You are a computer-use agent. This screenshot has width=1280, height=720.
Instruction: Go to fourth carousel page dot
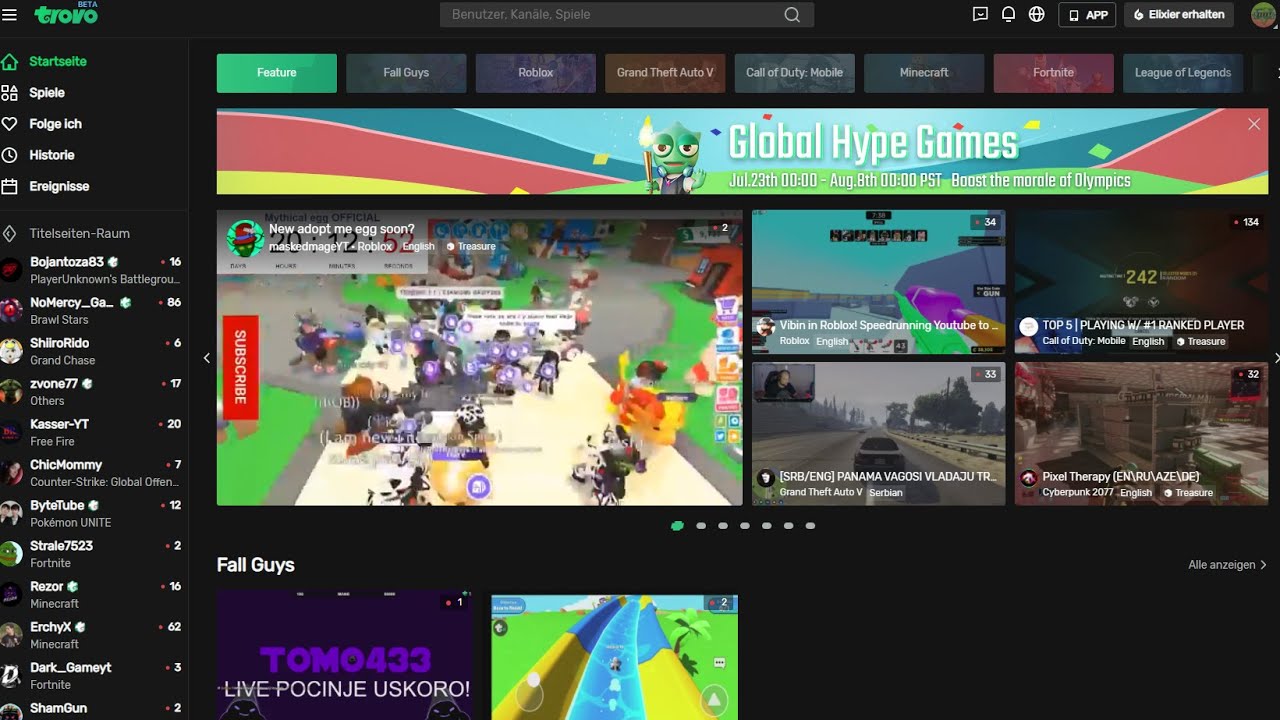click(x=745, y=525)
